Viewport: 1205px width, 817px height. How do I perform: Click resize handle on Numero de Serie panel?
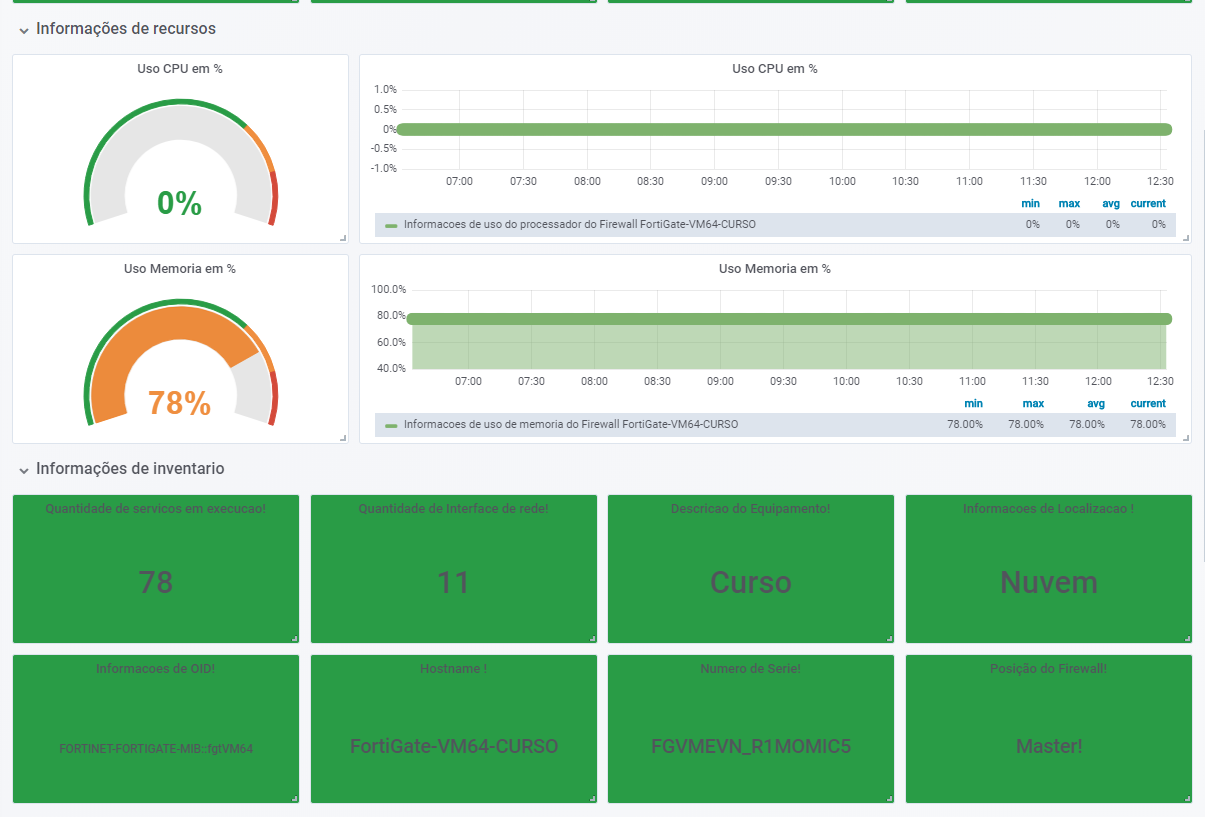click(889, 798)
